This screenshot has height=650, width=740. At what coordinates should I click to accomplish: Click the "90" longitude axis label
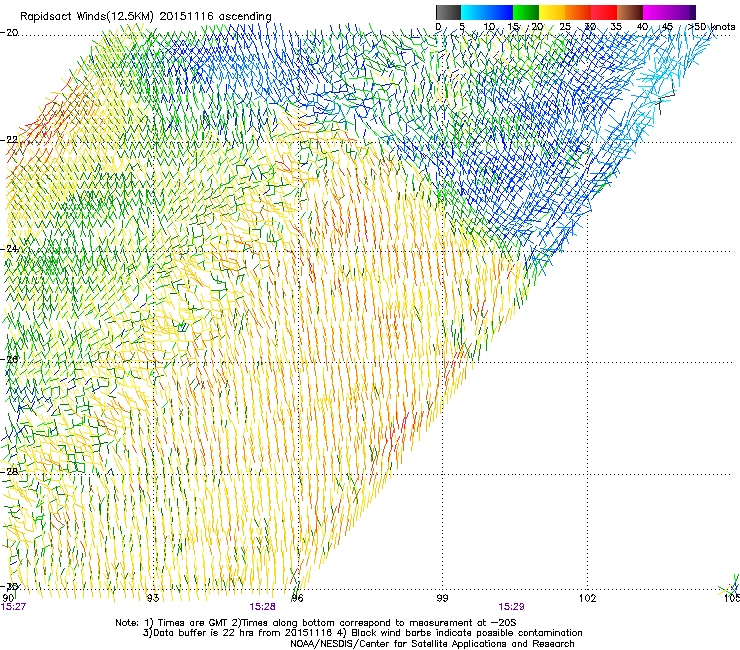pos(8,598)
